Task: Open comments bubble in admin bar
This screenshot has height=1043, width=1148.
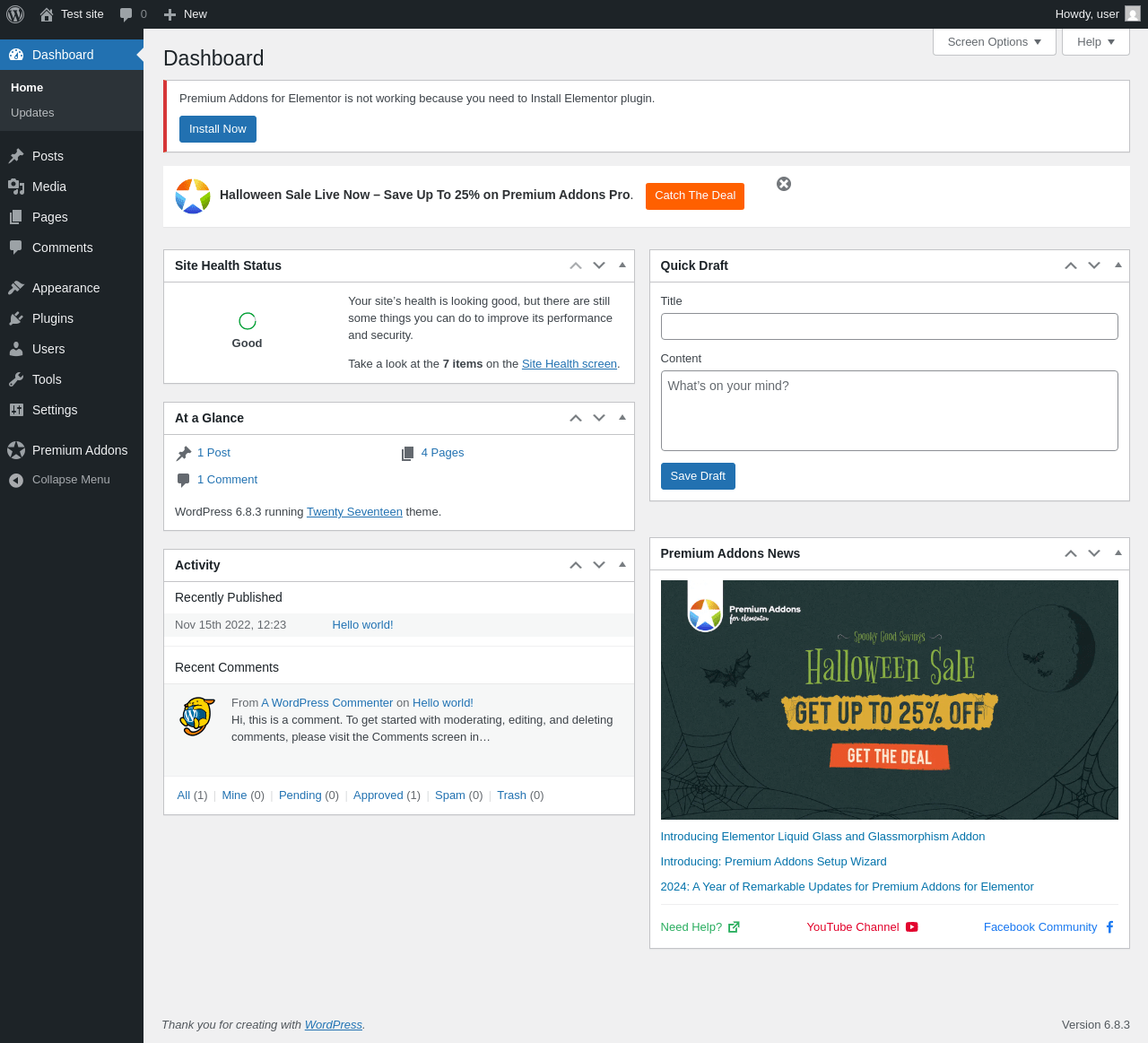Action: [126, 14]
